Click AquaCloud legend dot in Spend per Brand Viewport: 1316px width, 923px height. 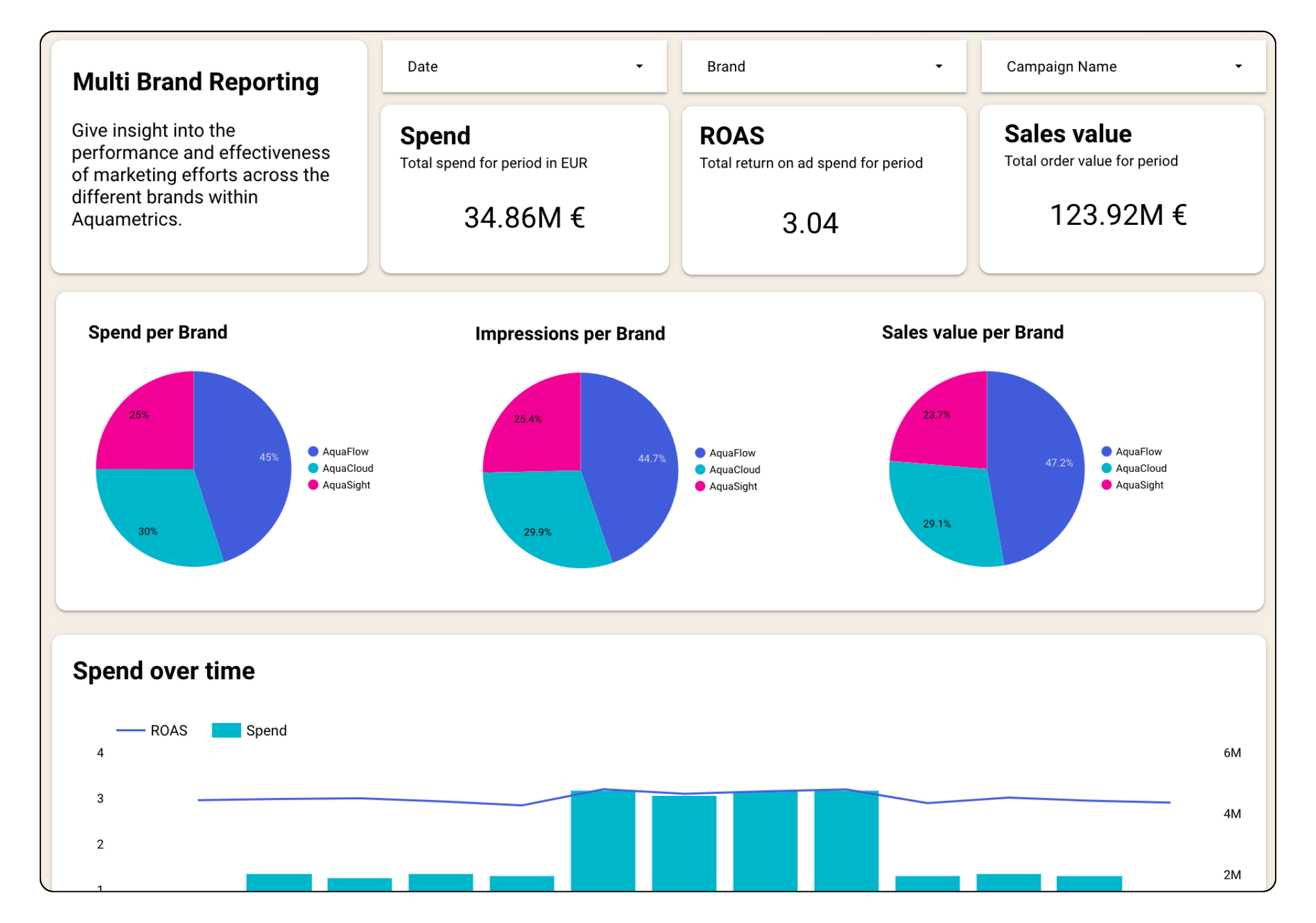(313, 468)
